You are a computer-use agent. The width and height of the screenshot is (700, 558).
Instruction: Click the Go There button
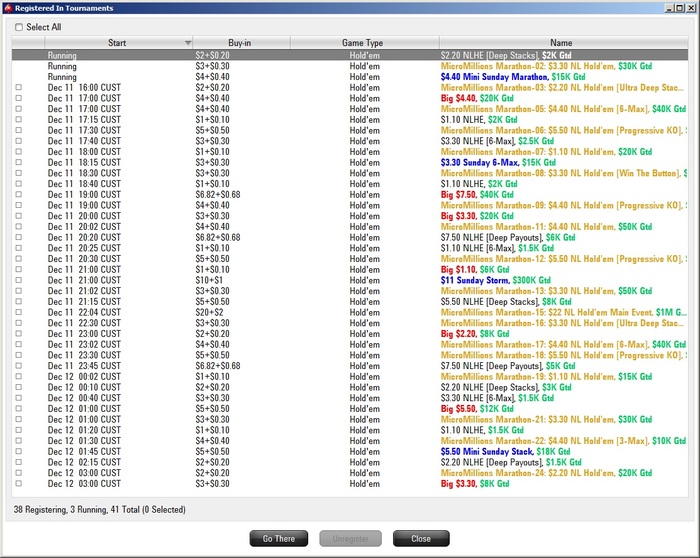(279, 538)
